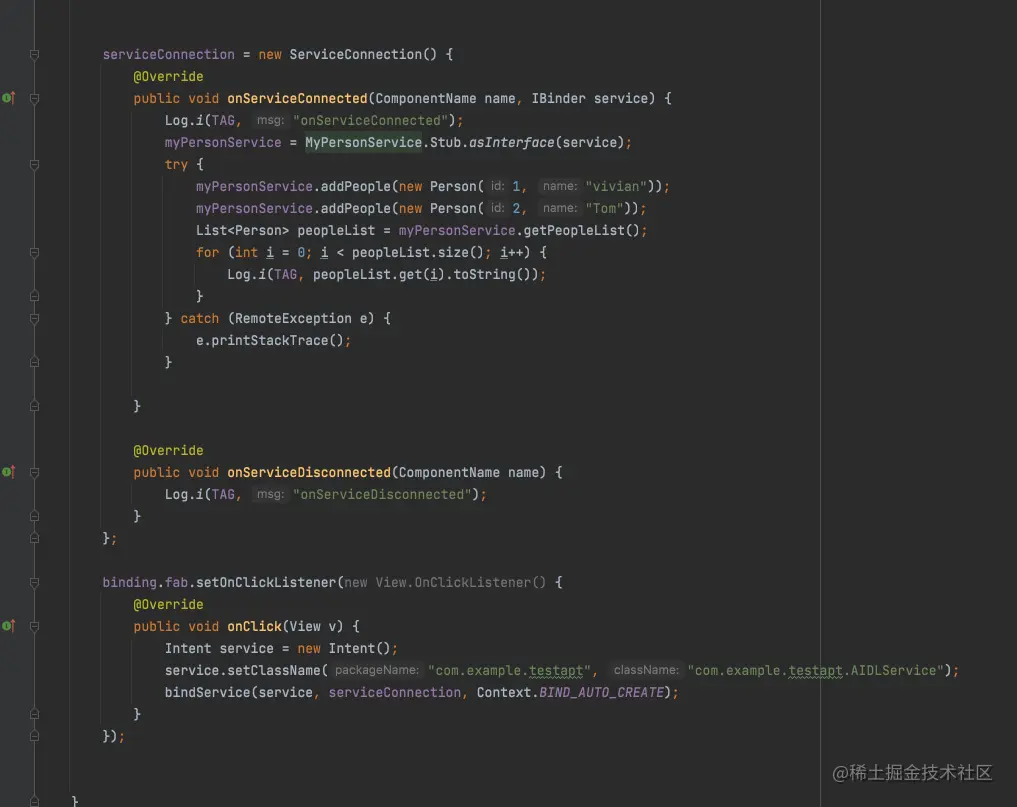Screen dimensions: 1017x807
Task: Click fold end marker closing onServiceDisconnected method
Action: 34,516
